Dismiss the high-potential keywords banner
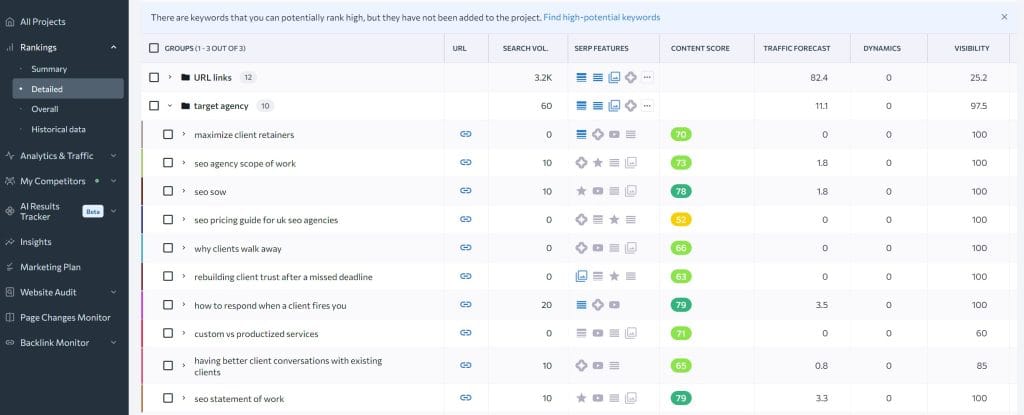 1004,17
